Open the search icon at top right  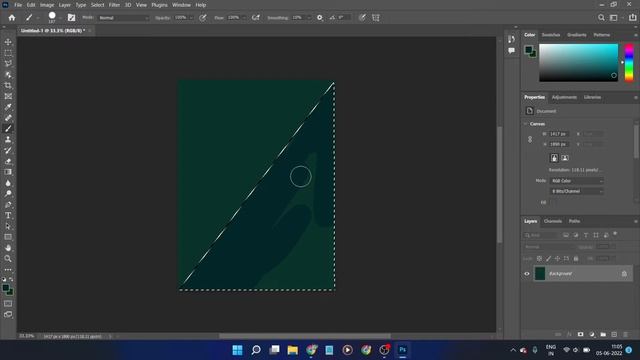601,18
